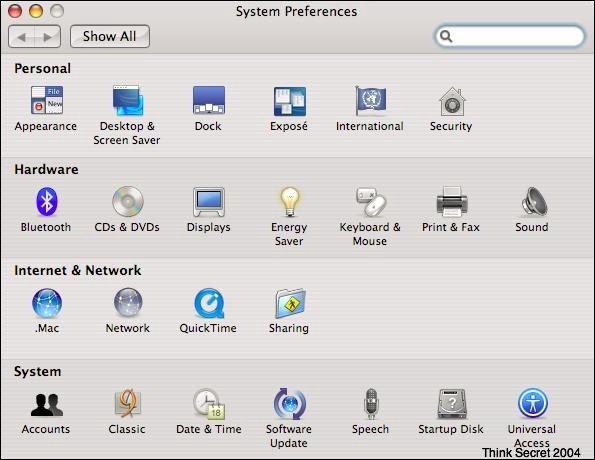The width and height of the screenshot is (595, 460).
Task: Click into the search field
Action: pos(510,36)
